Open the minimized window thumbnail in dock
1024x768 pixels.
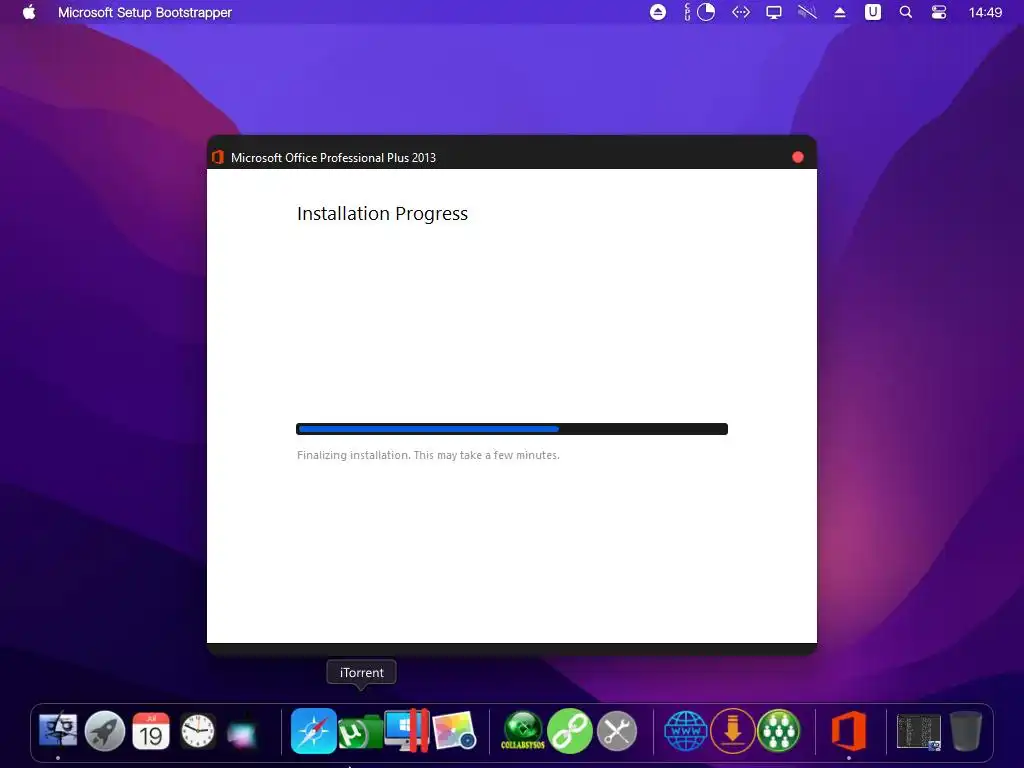919,731
